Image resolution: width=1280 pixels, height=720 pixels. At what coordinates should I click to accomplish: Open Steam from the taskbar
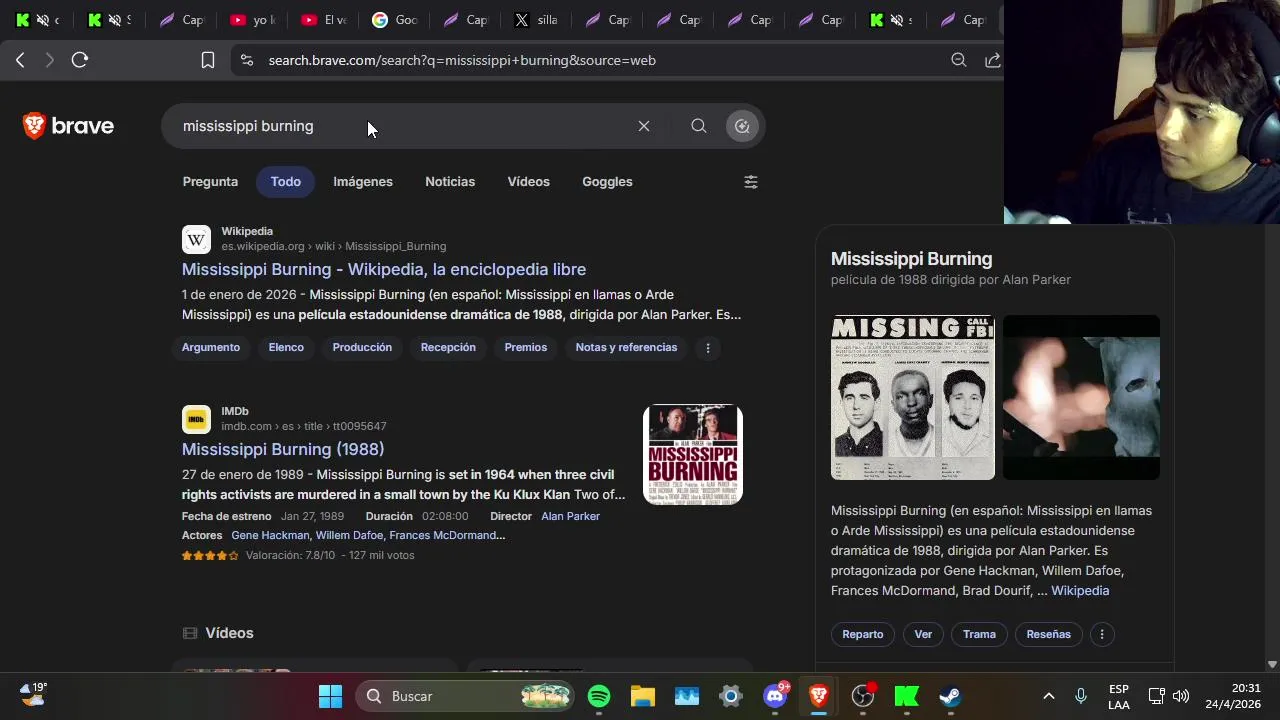pos(950,696)
